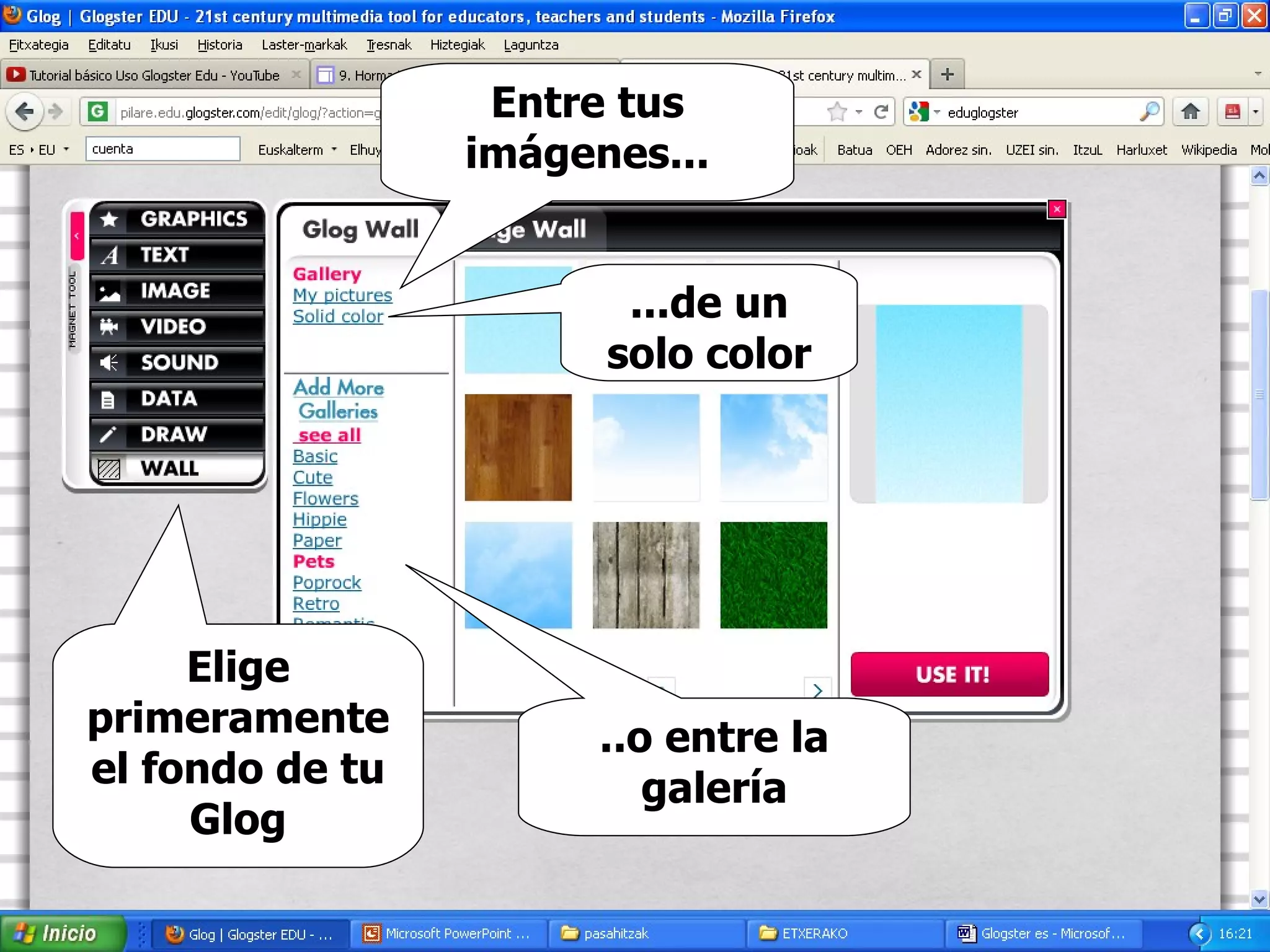The height and width of the screenshot is (952, 1270).
Task: Open the bookmark star dropdown arrow
Action: (859, 112)
